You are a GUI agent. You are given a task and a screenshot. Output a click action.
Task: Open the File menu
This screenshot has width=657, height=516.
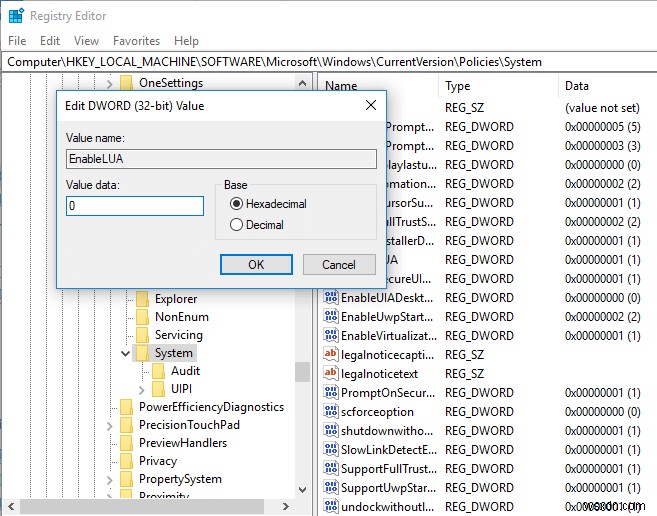coord(17,41)
